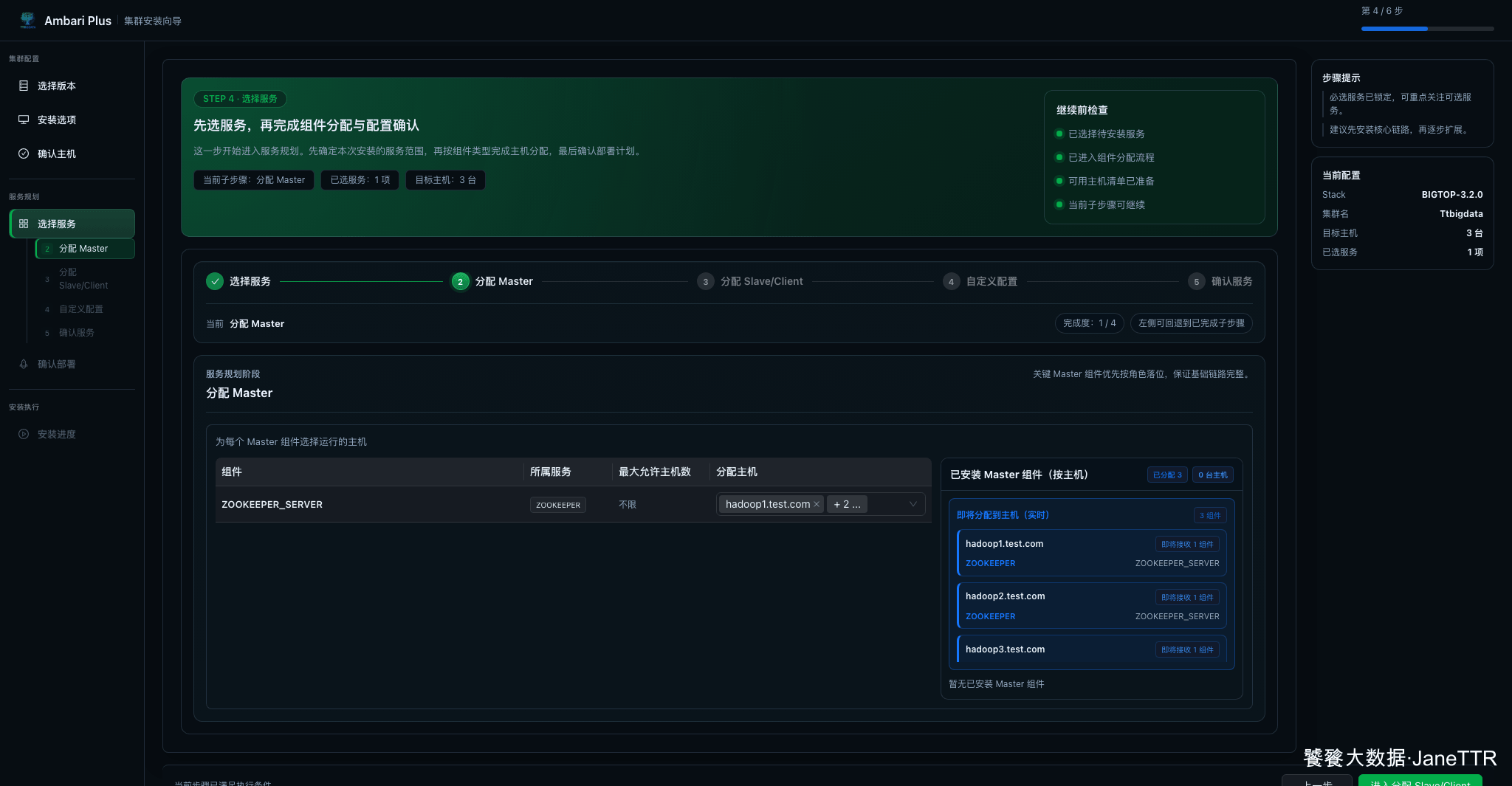Screen dimensions: 1512x786
Task: Click the Ambari Plus logo icon
Action: point(27,20)
